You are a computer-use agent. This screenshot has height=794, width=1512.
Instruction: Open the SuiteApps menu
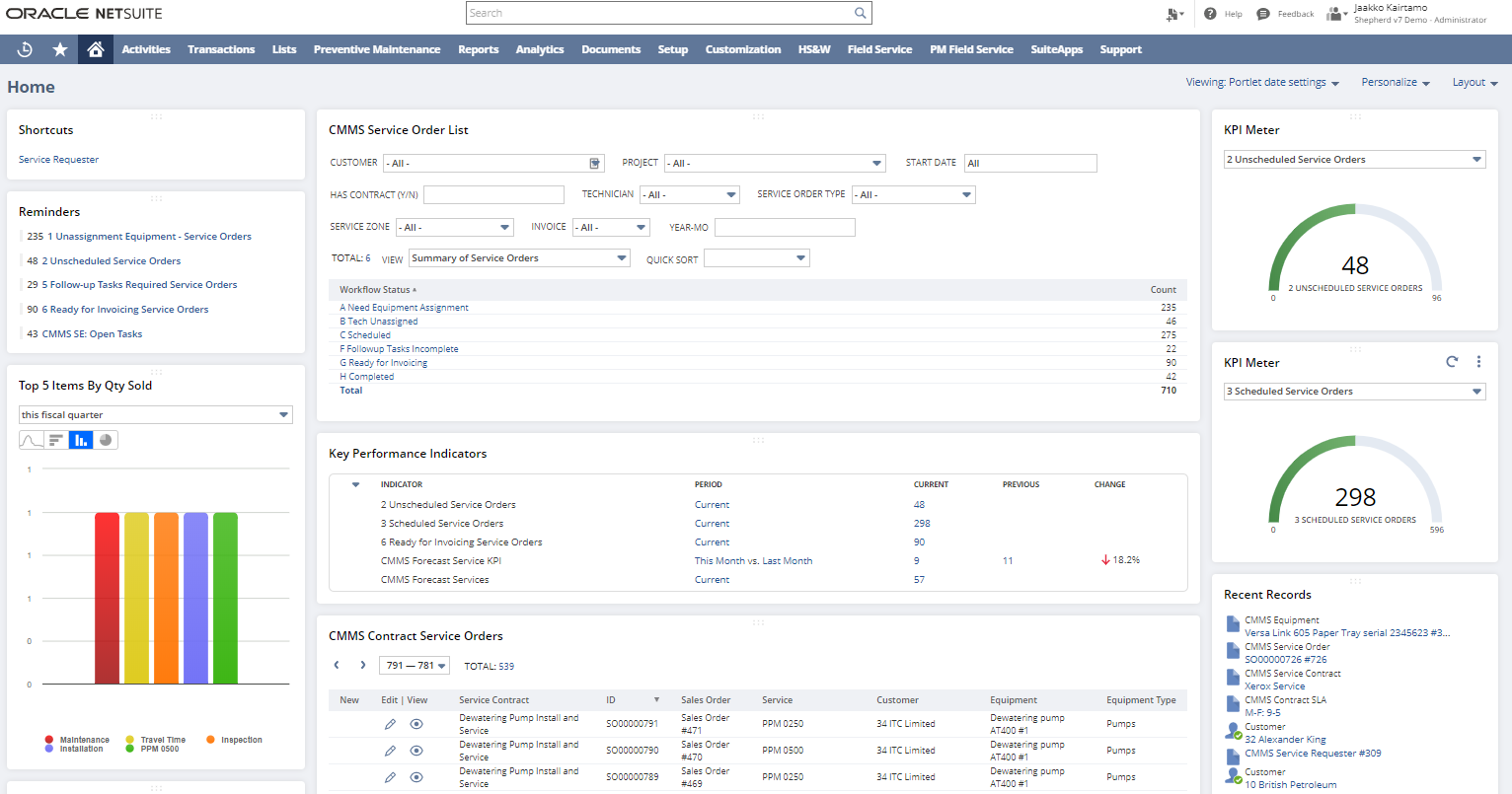click(1057, 49)
